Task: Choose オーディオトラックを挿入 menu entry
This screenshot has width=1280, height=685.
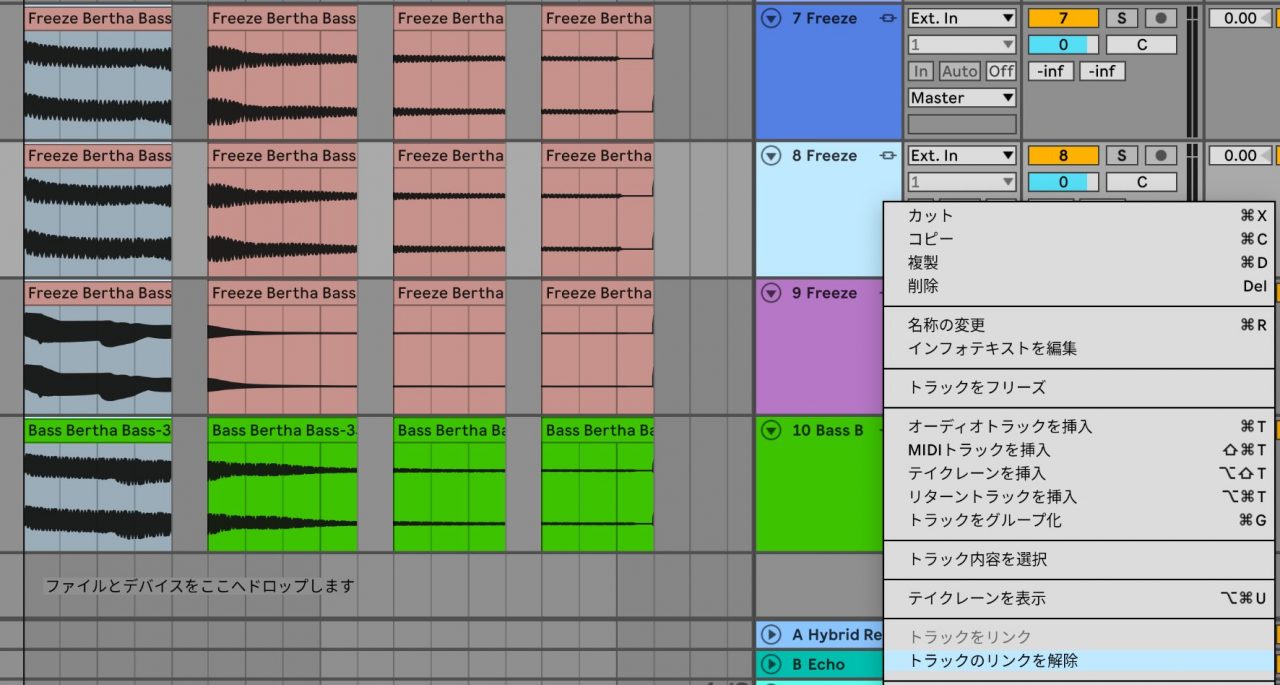Action: pyautogui.click(x=1080, y=426)
